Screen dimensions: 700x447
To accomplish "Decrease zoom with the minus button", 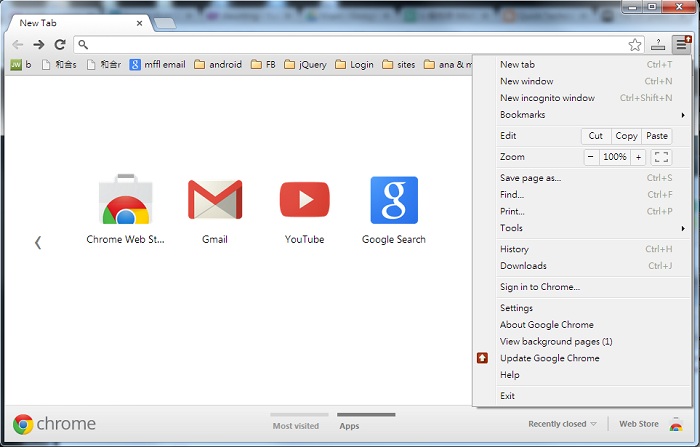I will pyautogui.click(x=591, y=157).
